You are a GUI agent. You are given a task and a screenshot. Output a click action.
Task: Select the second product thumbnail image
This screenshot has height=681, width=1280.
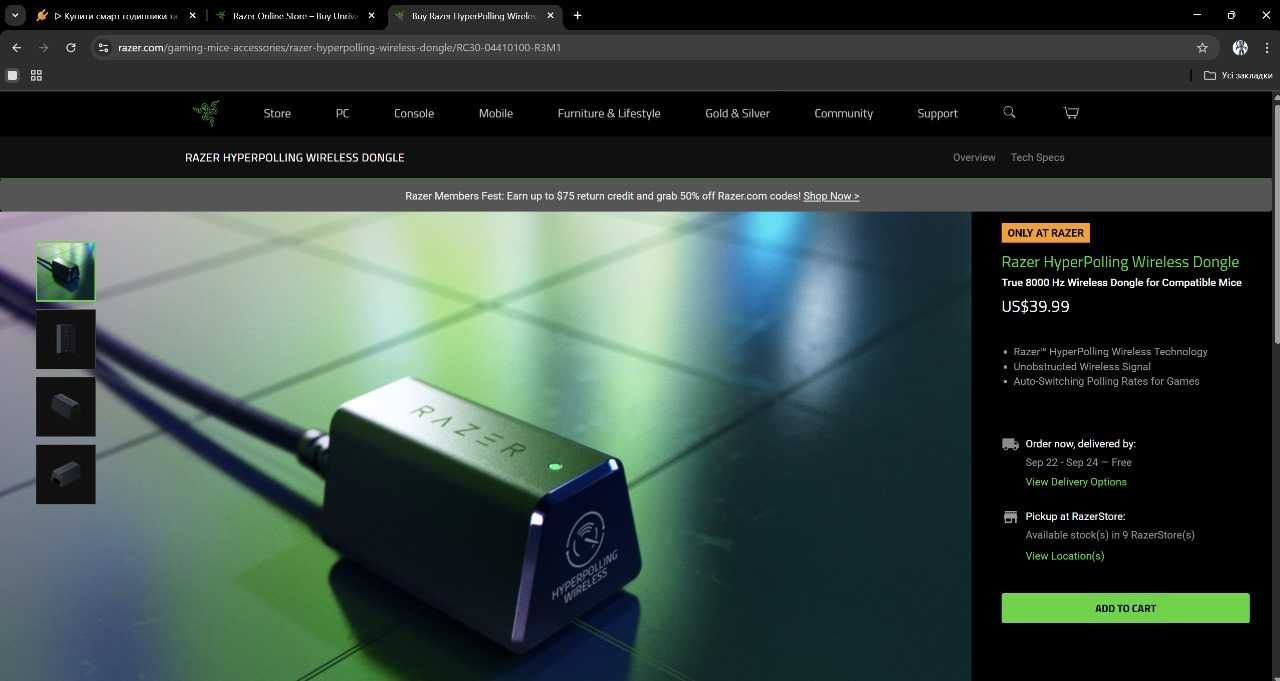click(66, 339)
